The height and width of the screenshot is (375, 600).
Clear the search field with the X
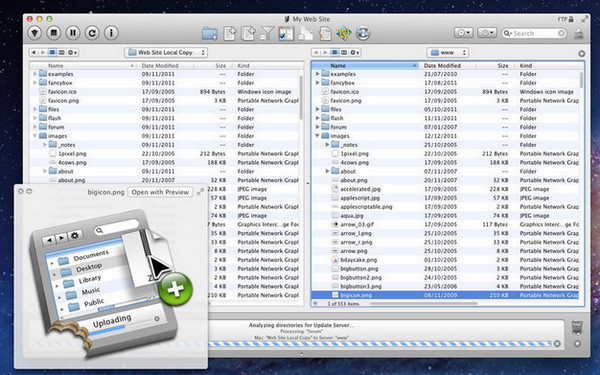point(561,33)
